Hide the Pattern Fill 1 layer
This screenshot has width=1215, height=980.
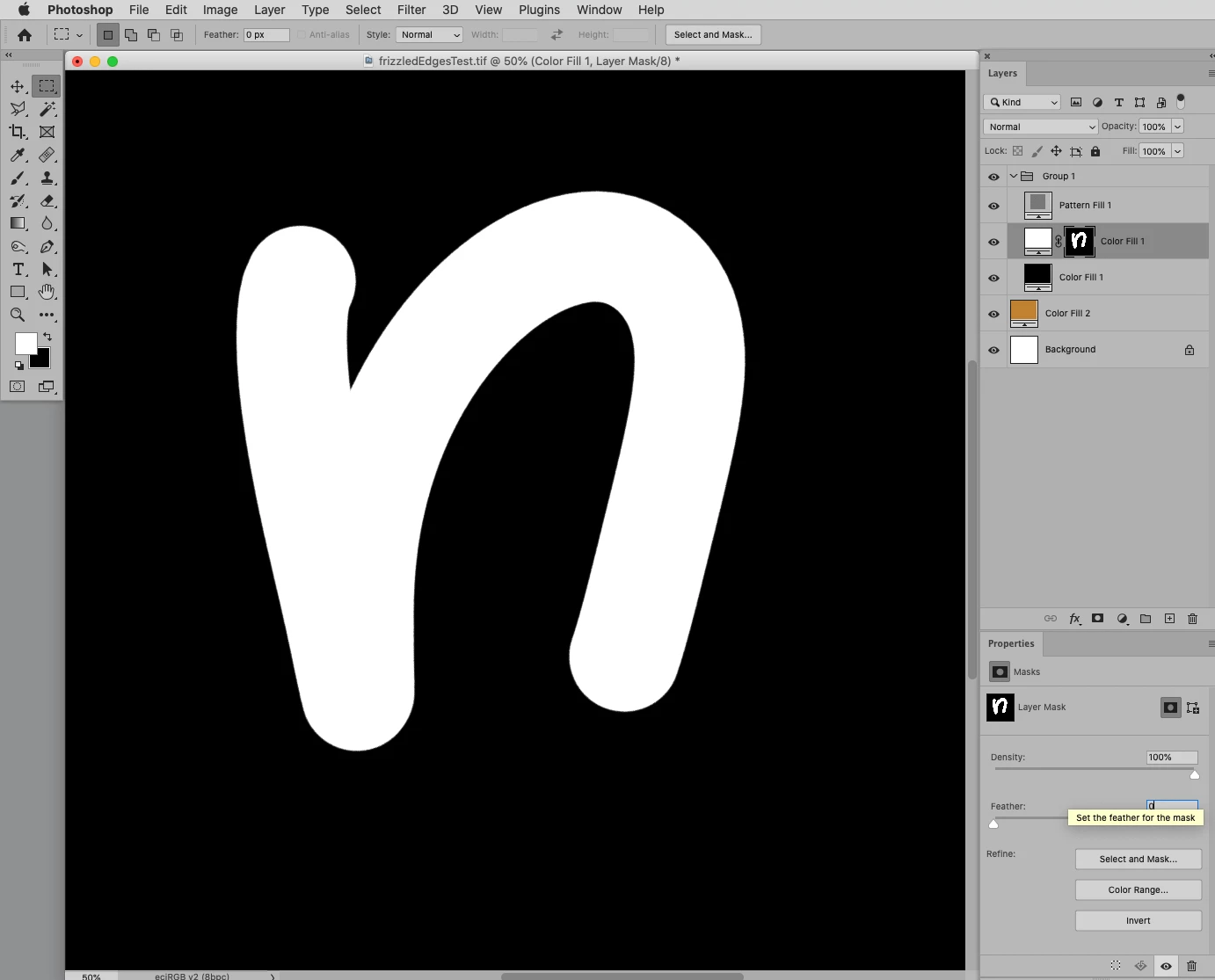point(993,206)
